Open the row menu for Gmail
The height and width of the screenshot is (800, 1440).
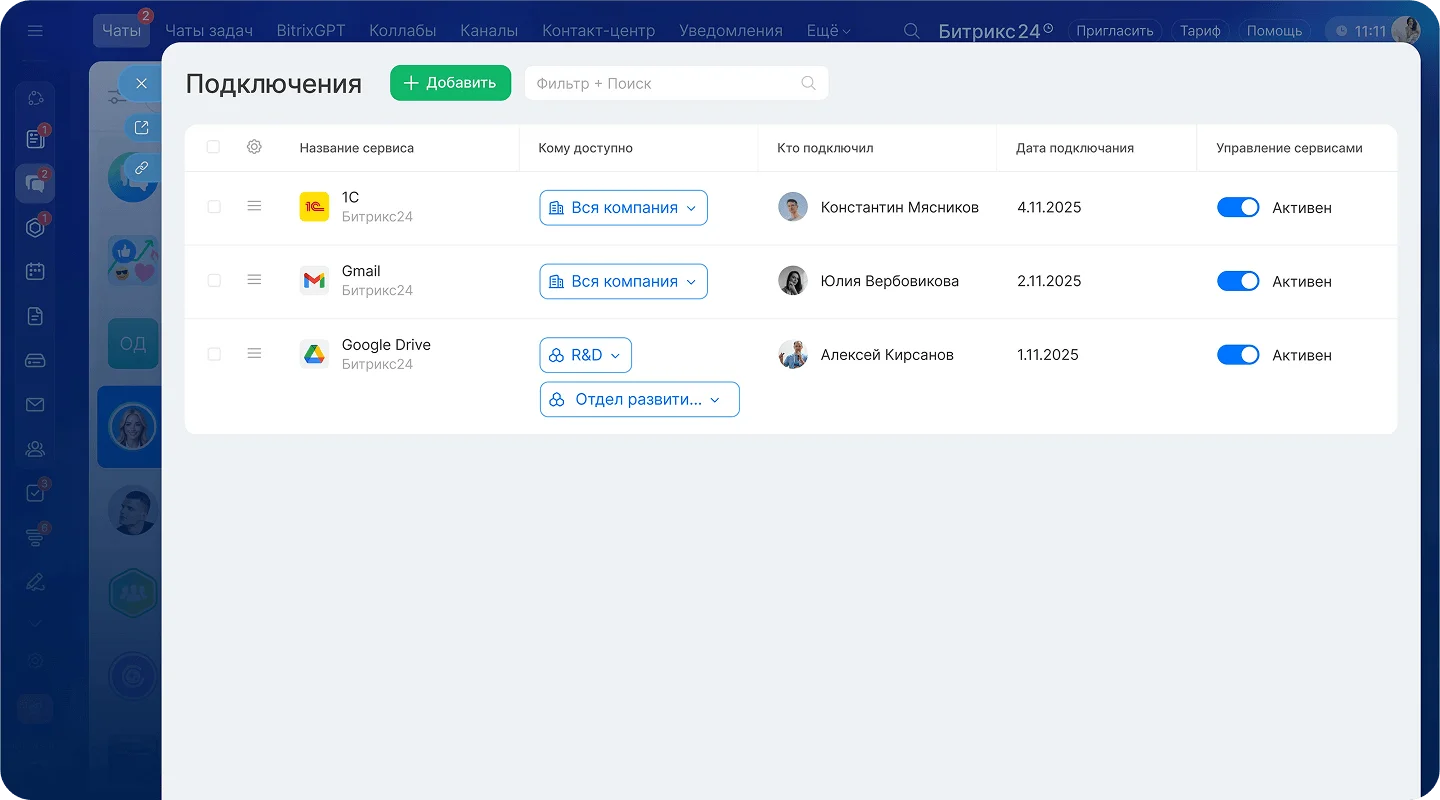(254, 280)
